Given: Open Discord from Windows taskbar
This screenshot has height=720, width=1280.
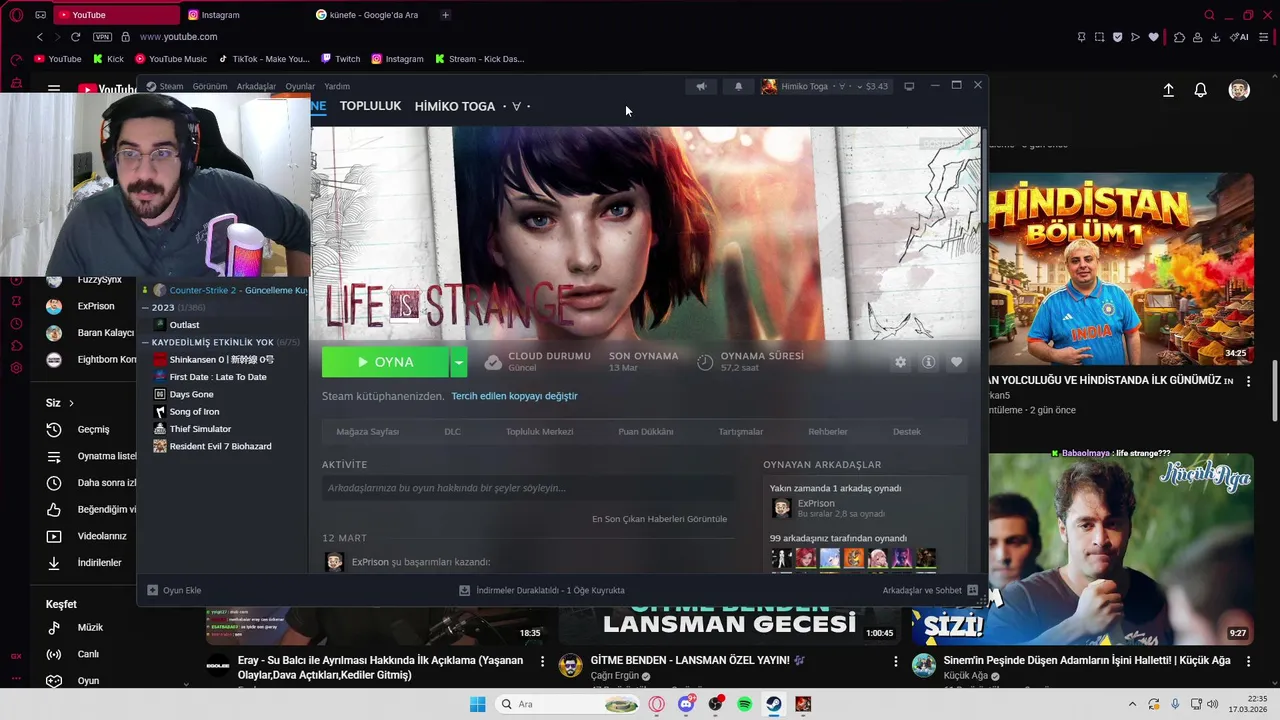Looking at the screenshot, I should [686, 704].
